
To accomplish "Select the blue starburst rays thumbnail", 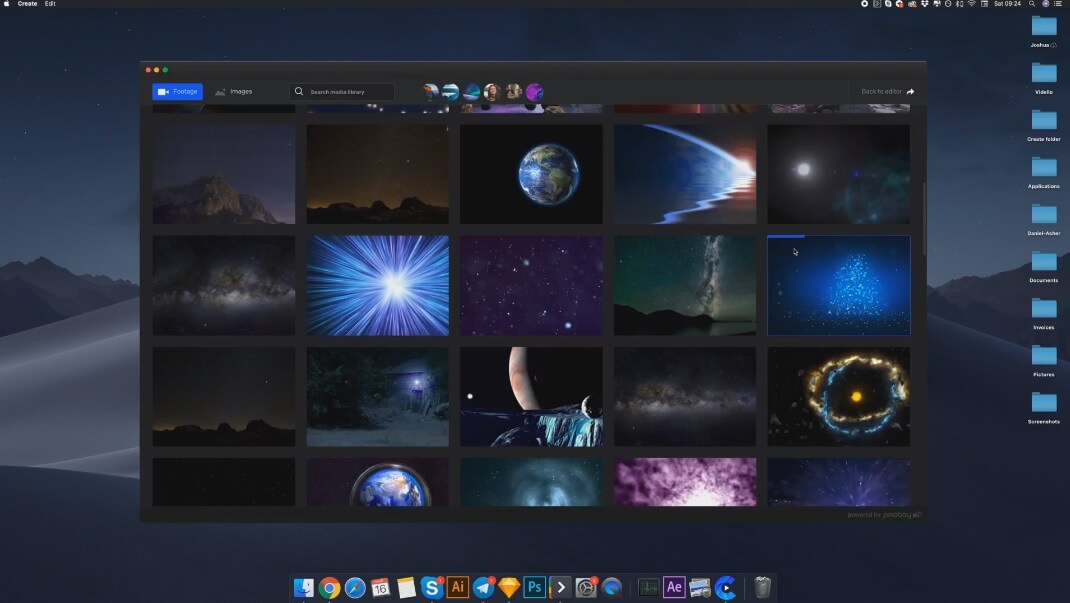I will coord(377,285).
